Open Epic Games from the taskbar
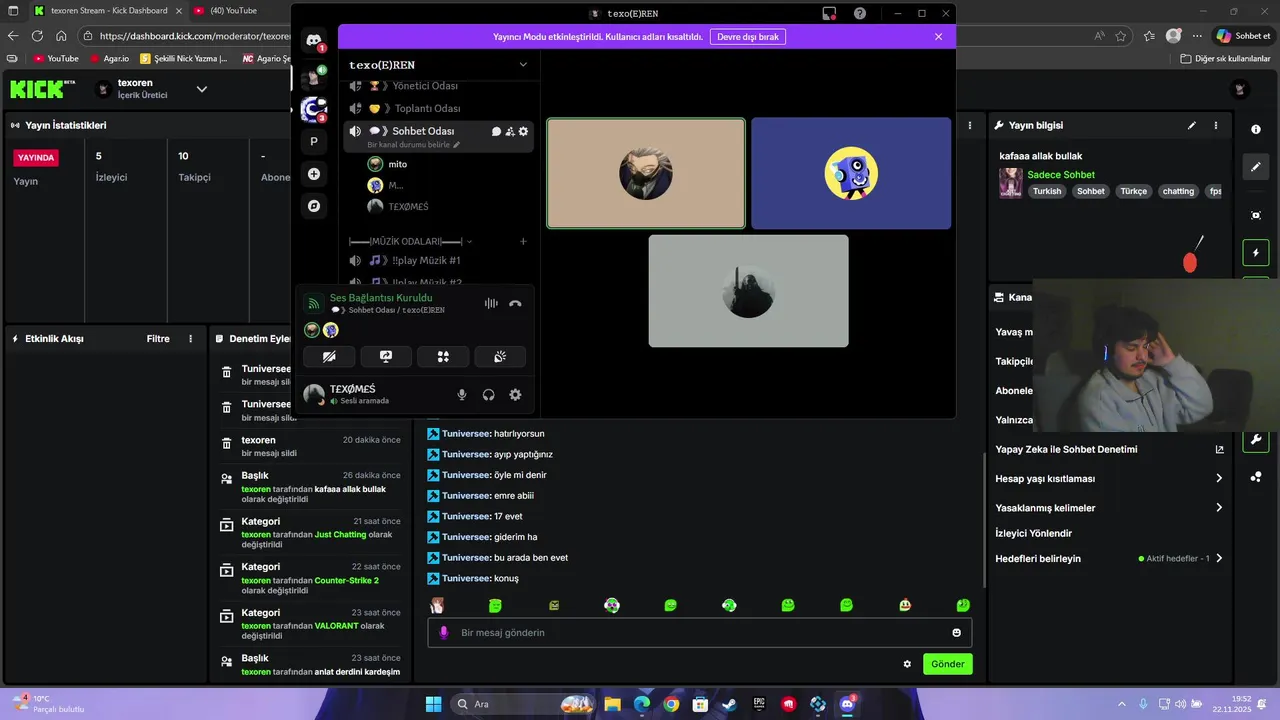 click(759, 704)
